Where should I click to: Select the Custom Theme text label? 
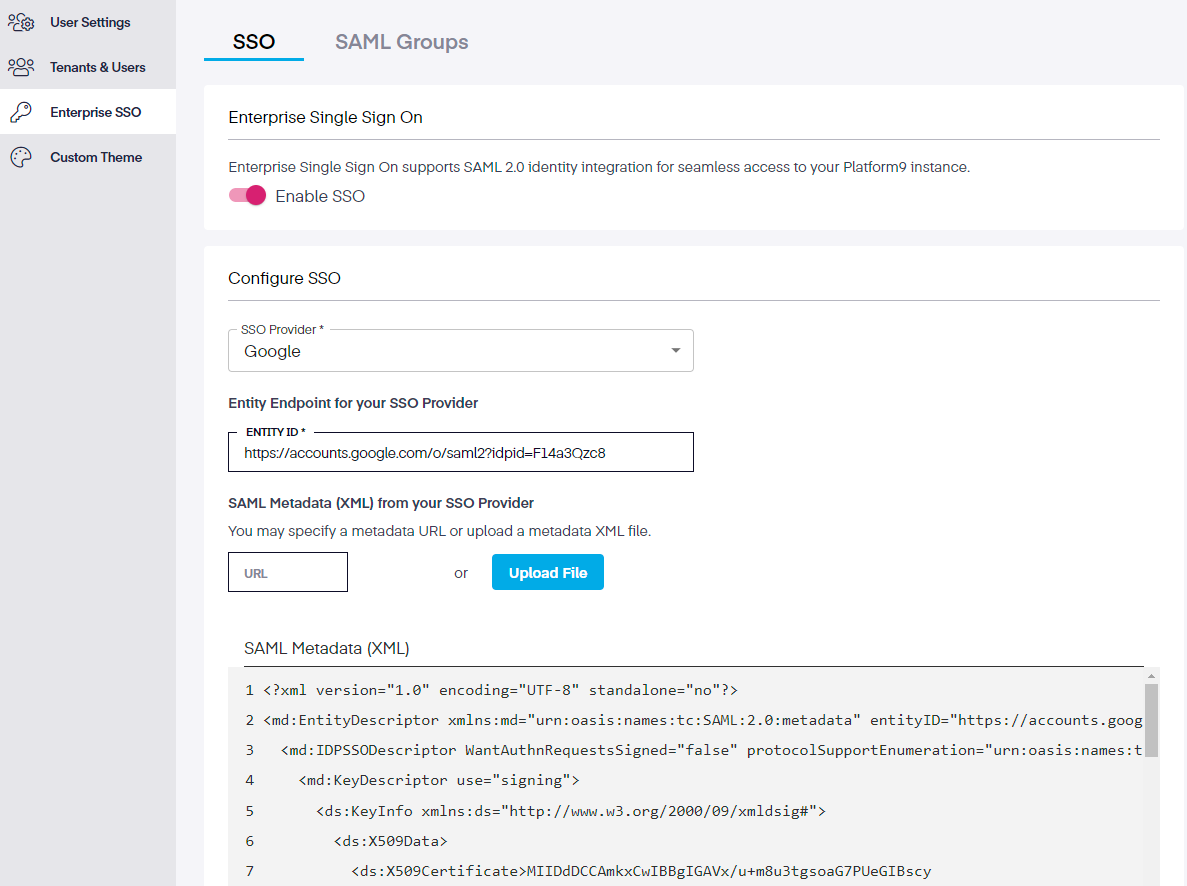pos(96,157)
